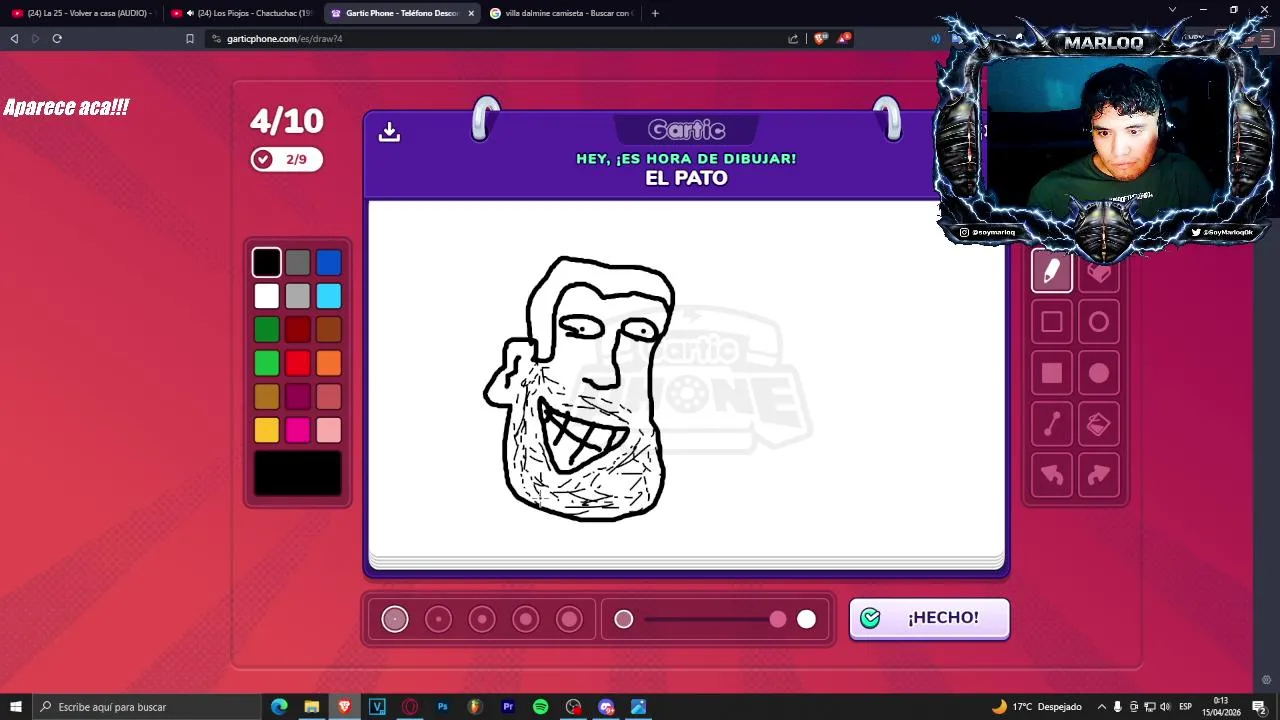
Task: Select the empty rectangle shape tool
Action: [x=1051, y=322]
